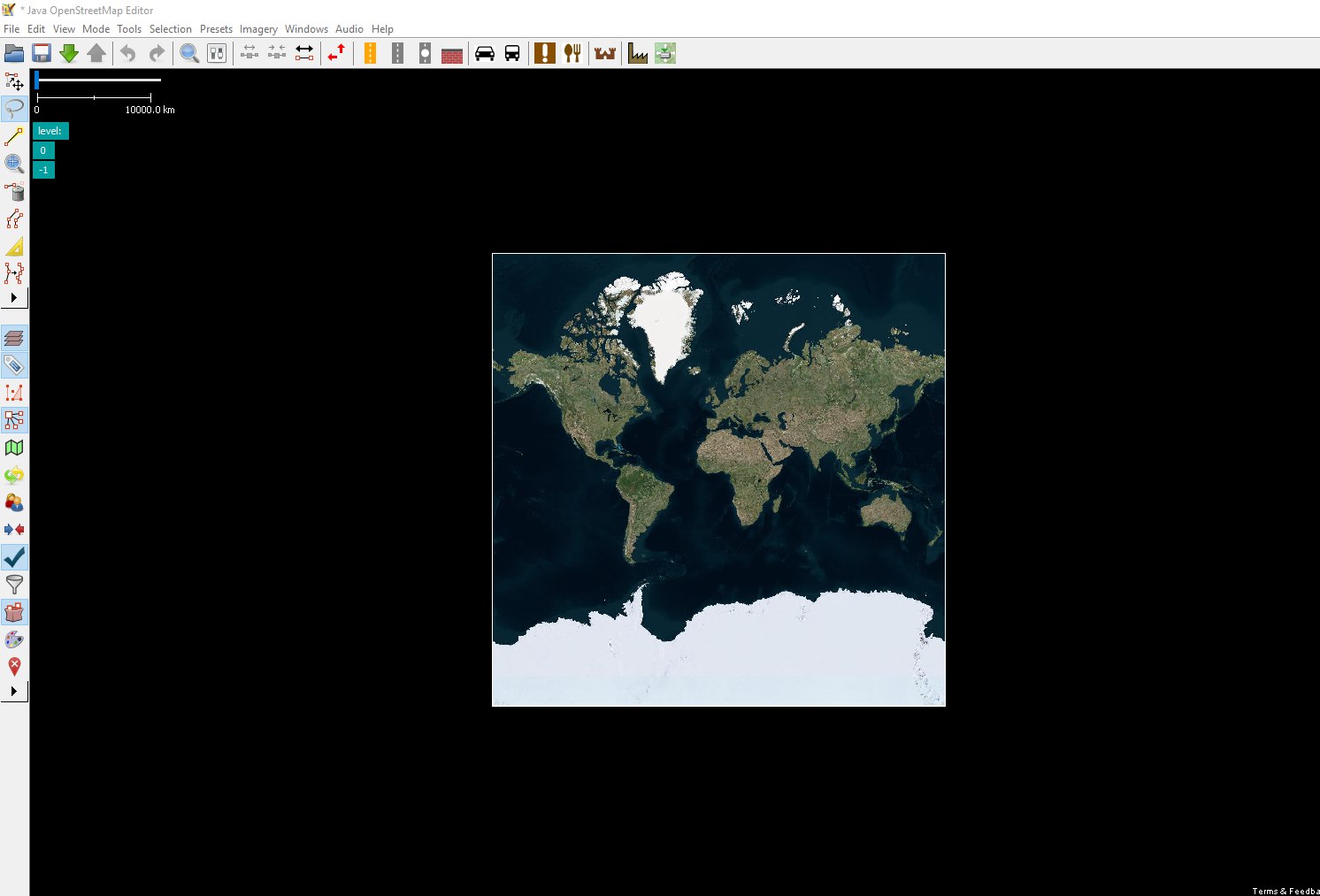Select level 0 button

[x=43, y=150]
